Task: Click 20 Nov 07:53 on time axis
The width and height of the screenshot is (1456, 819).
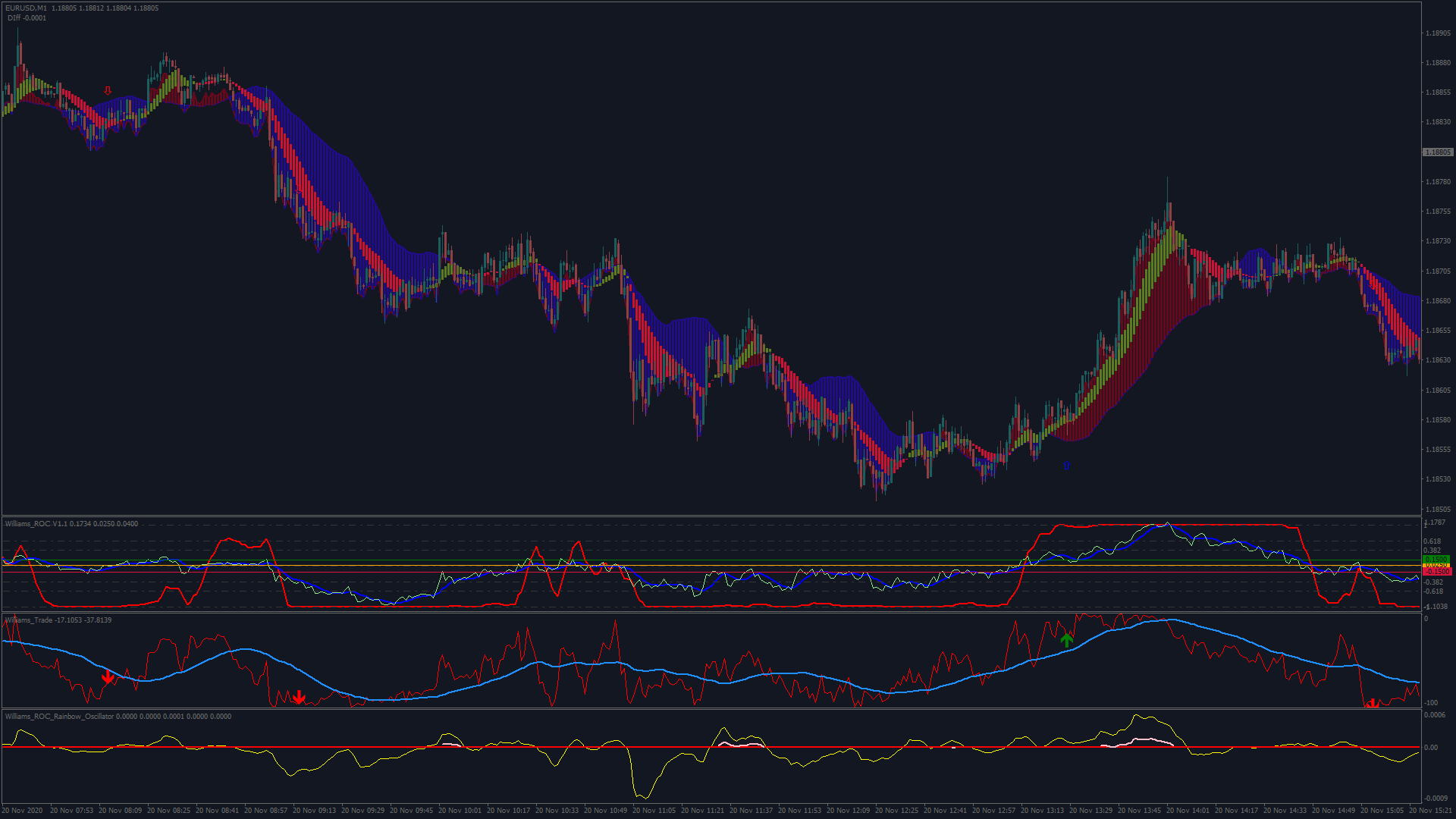Action: pos(71,811)
